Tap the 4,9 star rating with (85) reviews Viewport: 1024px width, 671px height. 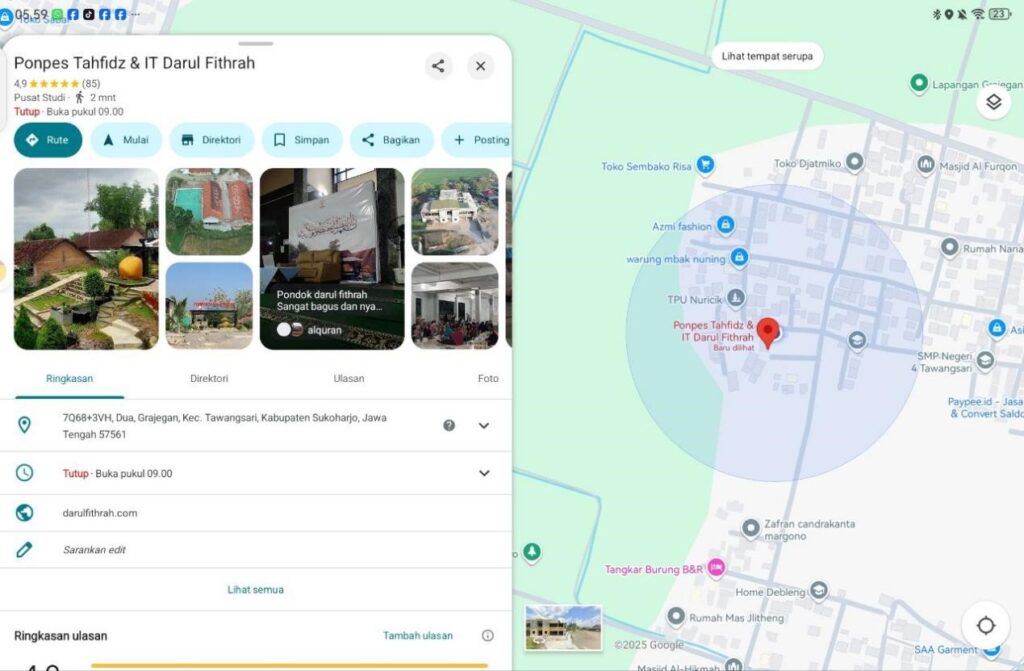click(57, 84)
